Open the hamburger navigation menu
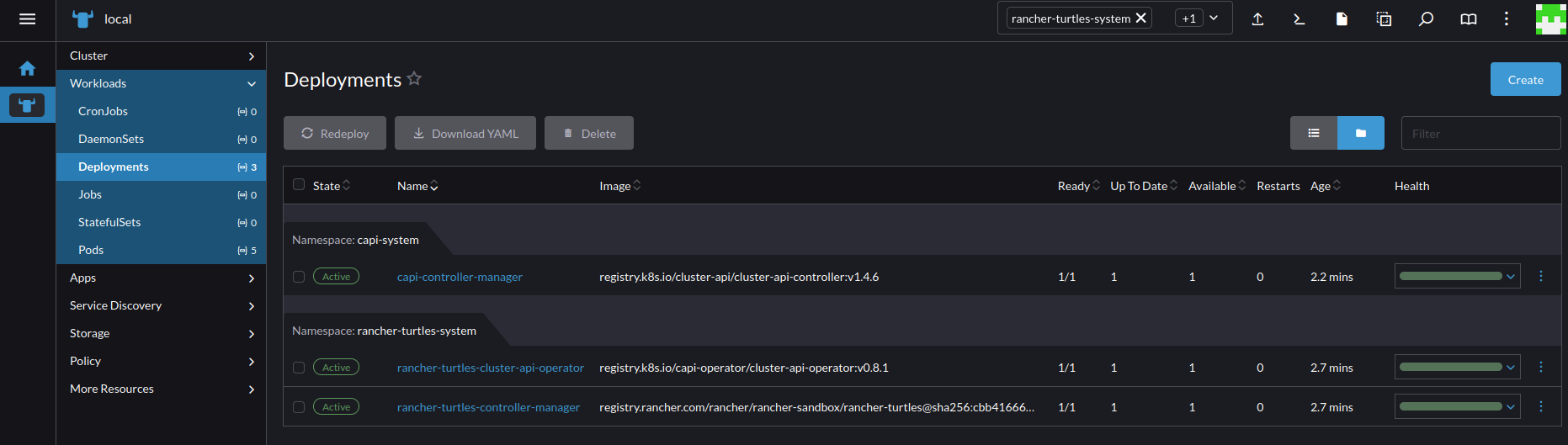This screenshot has width=1568, height=445. (x=27, y=19)
